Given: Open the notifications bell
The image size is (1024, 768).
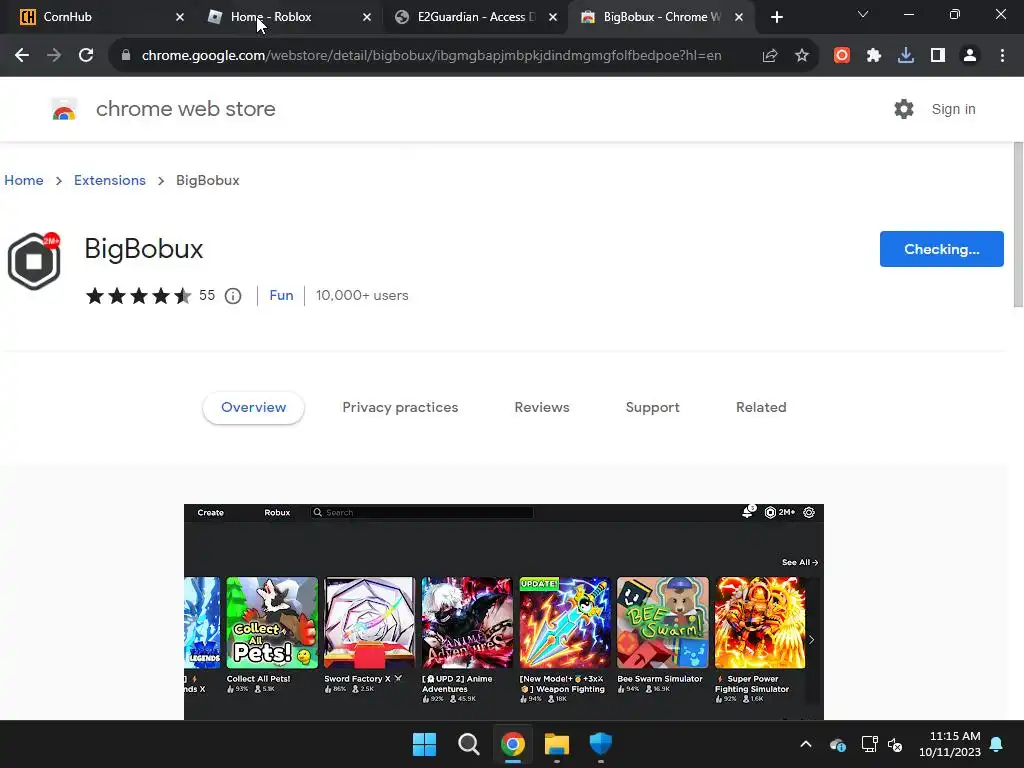Looking at the screenshot, I should (997, 744).
